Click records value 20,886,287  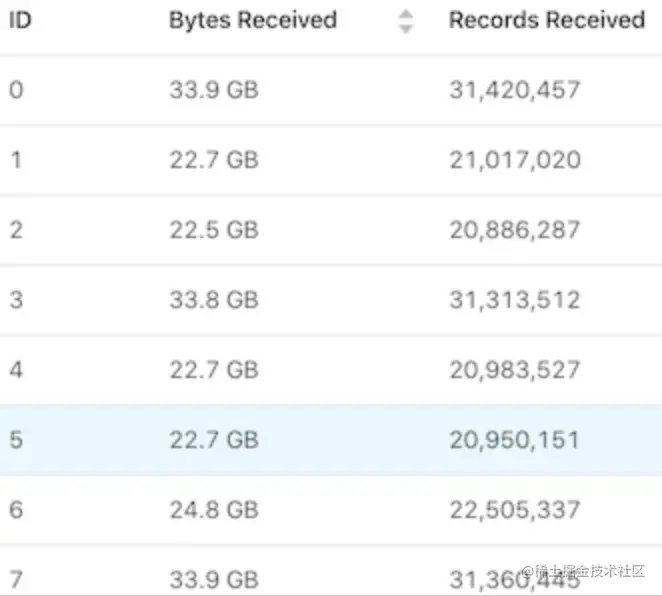click(515, 230)
